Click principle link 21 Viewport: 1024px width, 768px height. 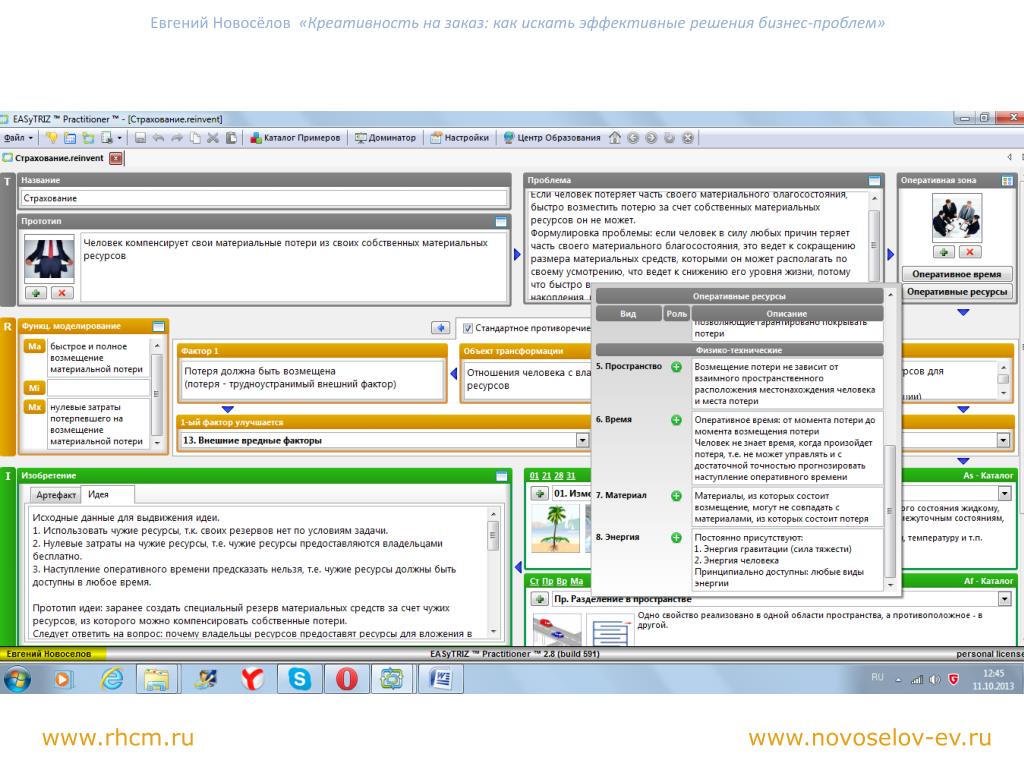click(547, 475)
